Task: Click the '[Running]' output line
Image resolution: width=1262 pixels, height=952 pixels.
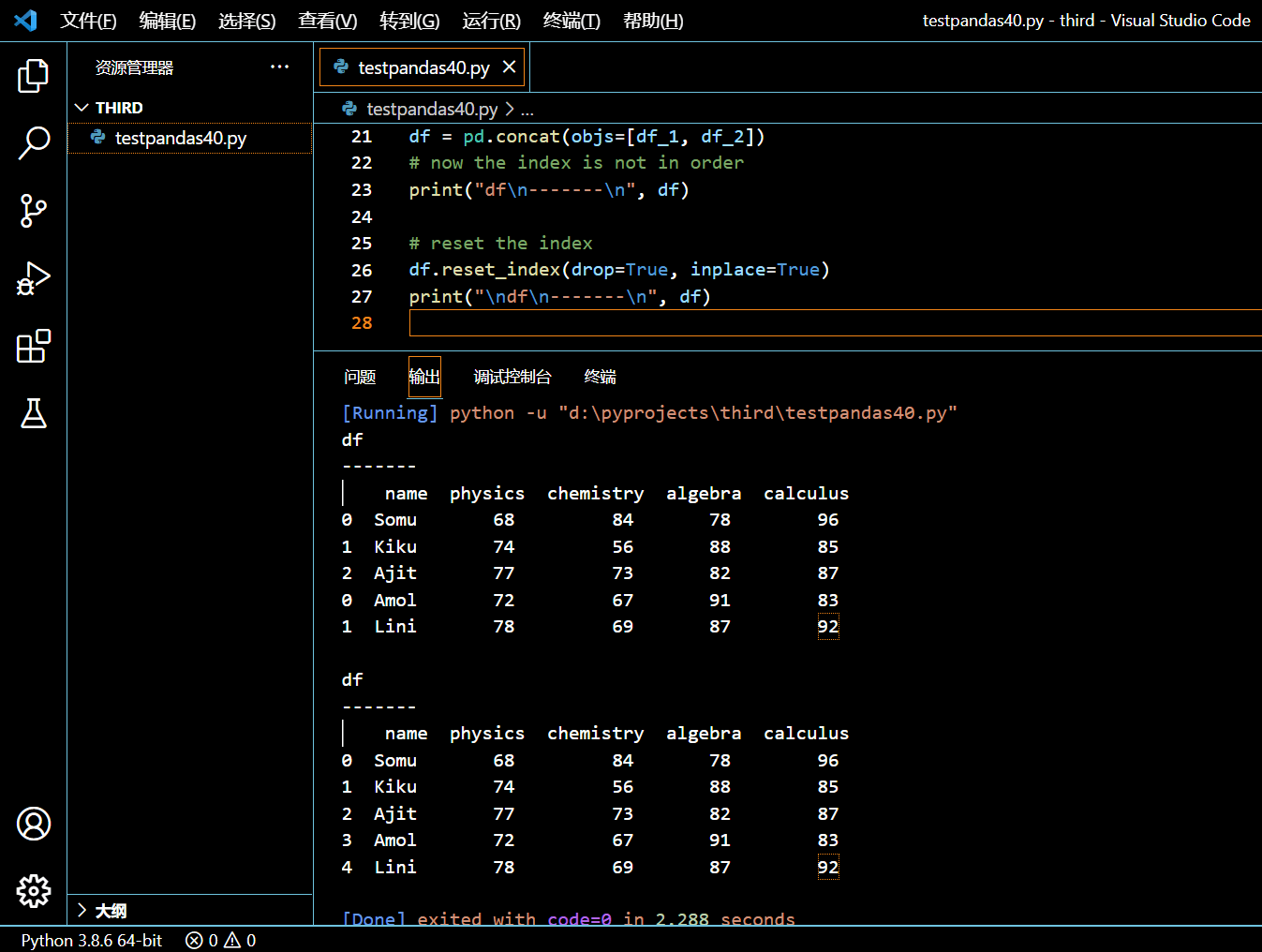Action: pyautogui.click(x=649, y=413)
